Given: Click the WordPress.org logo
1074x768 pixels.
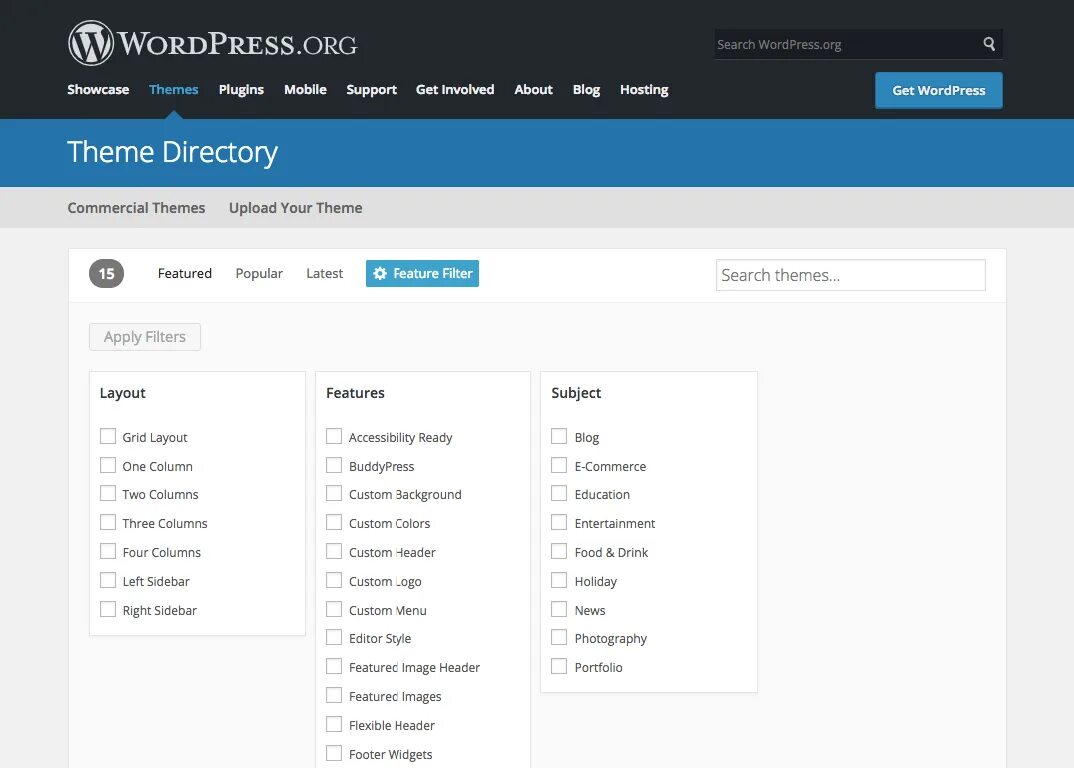Looking at the screenshot, I should (212, 43).
